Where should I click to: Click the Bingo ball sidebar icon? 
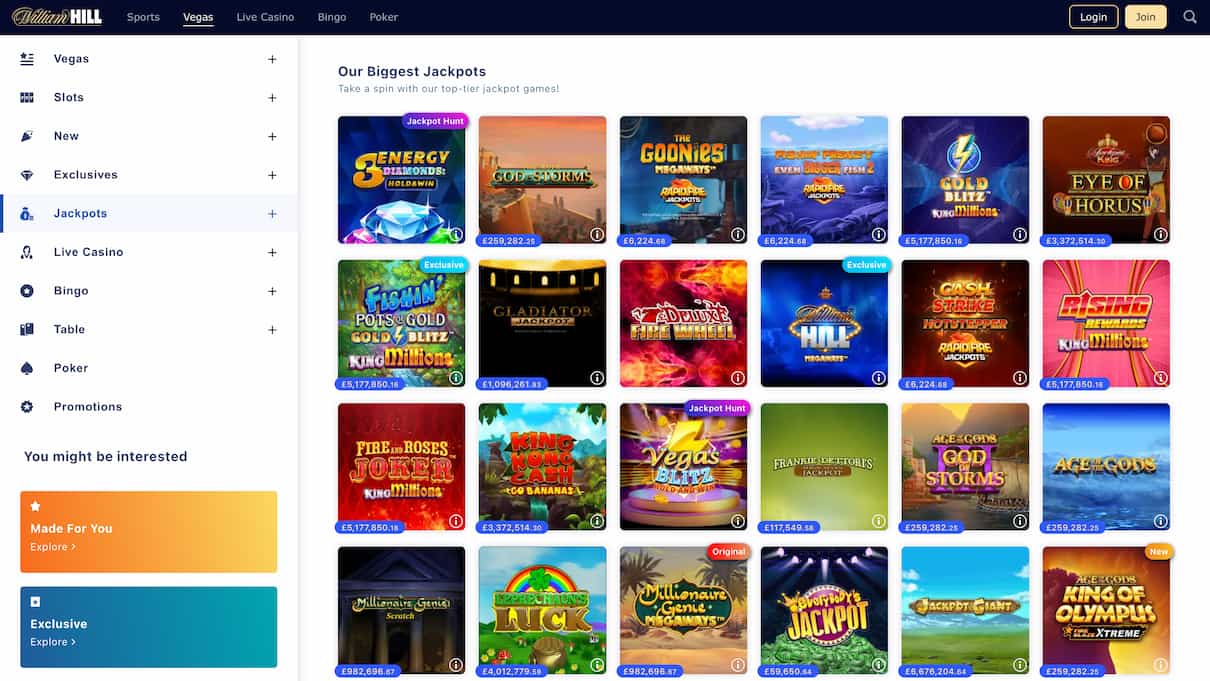click(x=27, y=291)
